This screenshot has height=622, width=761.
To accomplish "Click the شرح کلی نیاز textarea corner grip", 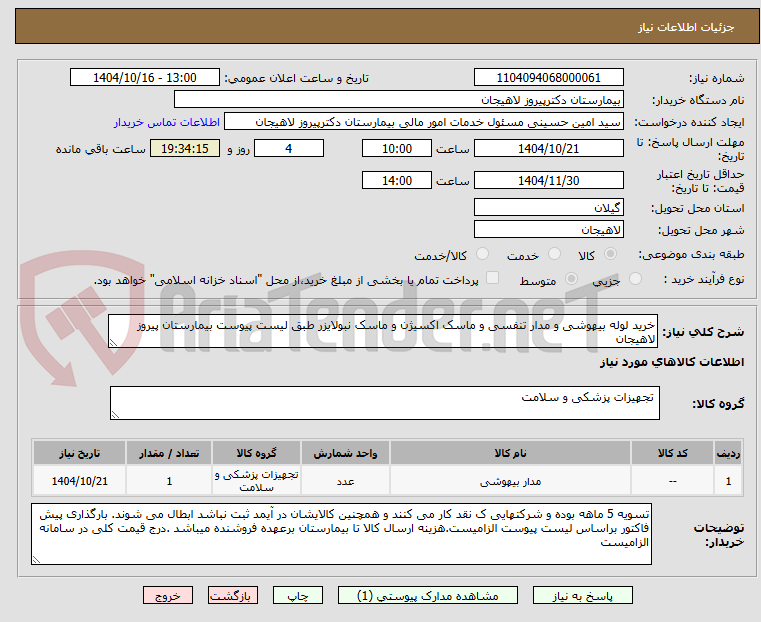I will coord(113,343).
